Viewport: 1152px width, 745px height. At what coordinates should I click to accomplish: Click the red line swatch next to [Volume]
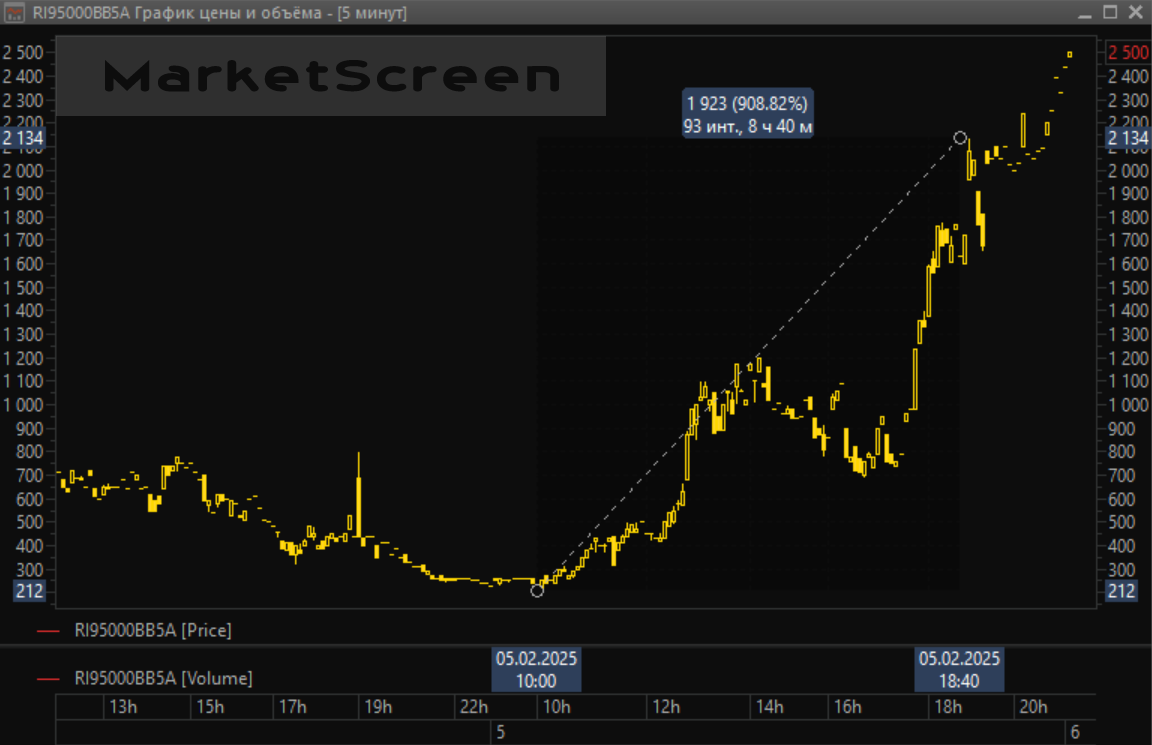tap(48, 679)
